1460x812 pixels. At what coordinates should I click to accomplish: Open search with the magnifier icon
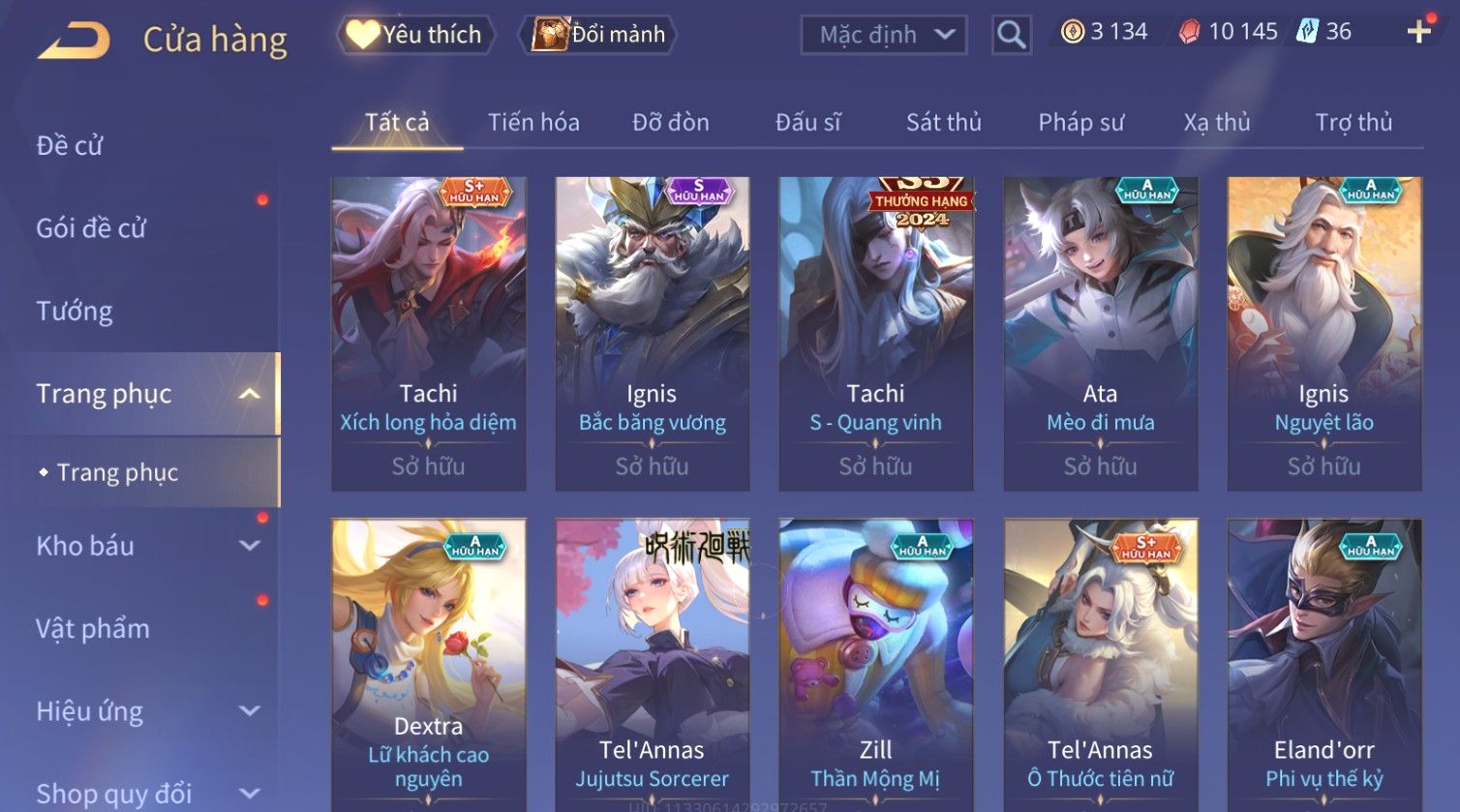click(1011, 35)
